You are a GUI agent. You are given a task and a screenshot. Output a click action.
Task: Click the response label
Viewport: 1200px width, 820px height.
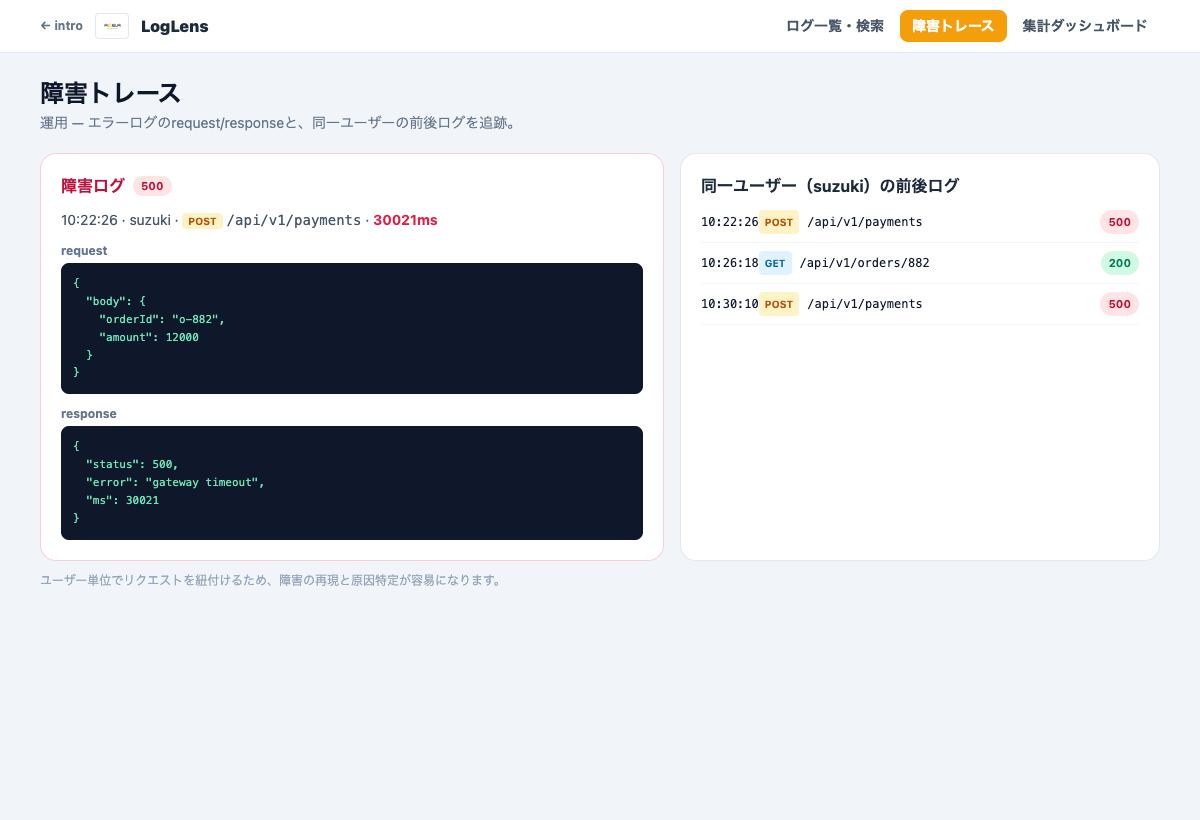89,414
